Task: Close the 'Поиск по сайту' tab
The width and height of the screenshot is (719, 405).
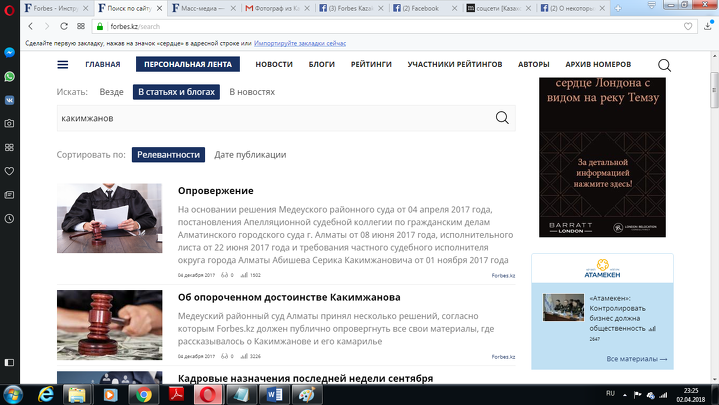Action: (x=159, y=8)
